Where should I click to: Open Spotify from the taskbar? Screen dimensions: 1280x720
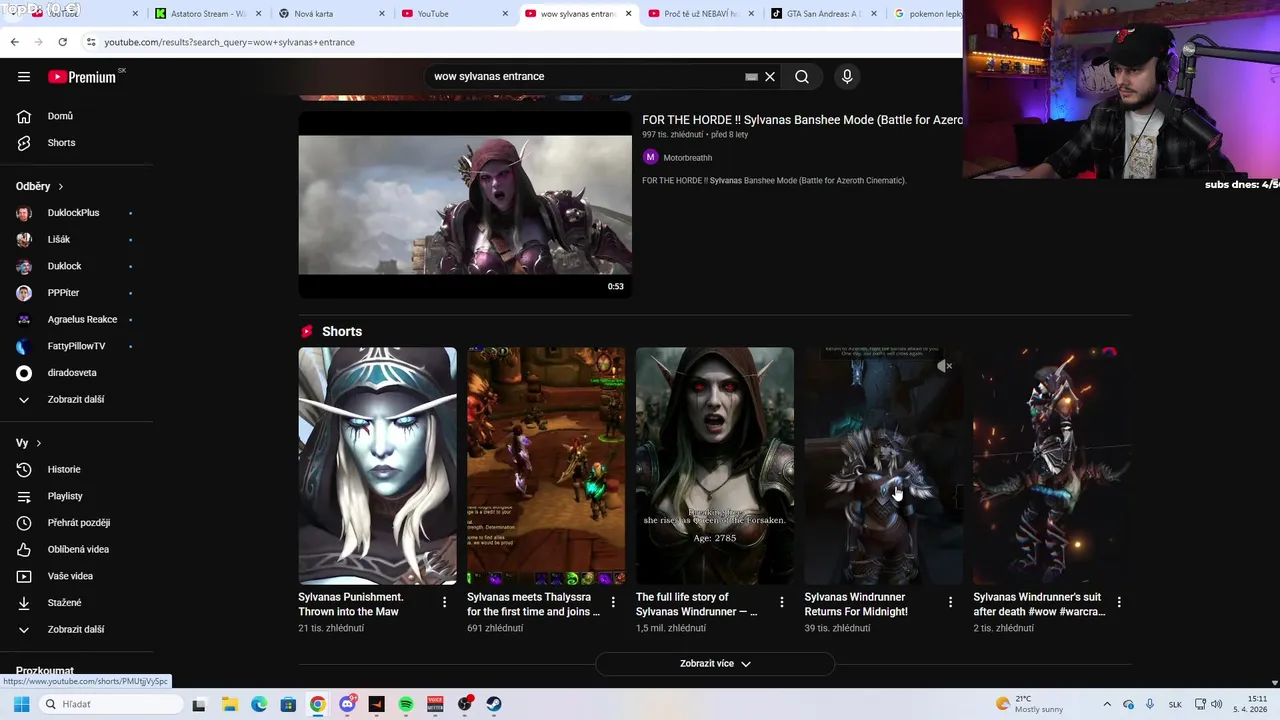[406, 704]
